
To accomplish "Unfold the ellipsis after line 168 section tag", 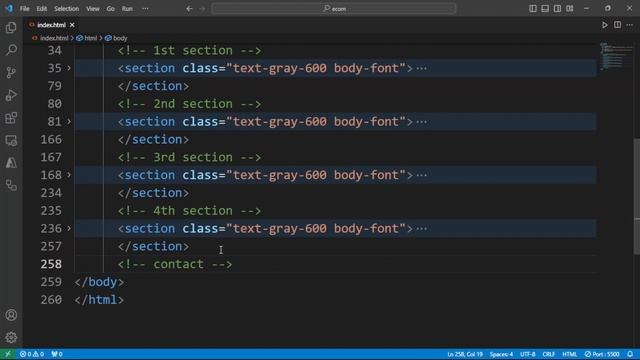I will point(422,175).
